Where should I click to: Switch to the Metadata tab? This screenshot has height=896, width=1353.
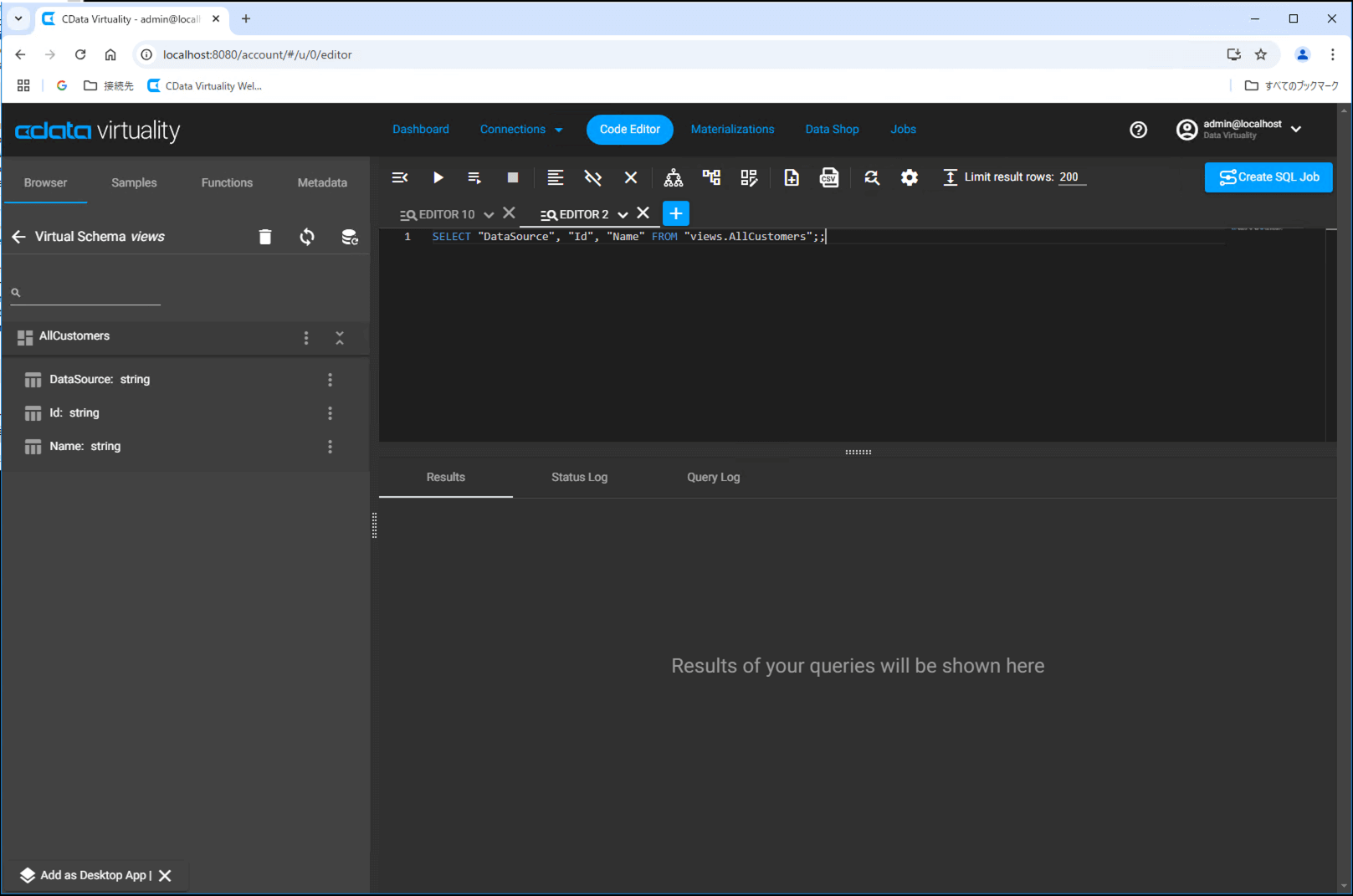click(322, 182)
